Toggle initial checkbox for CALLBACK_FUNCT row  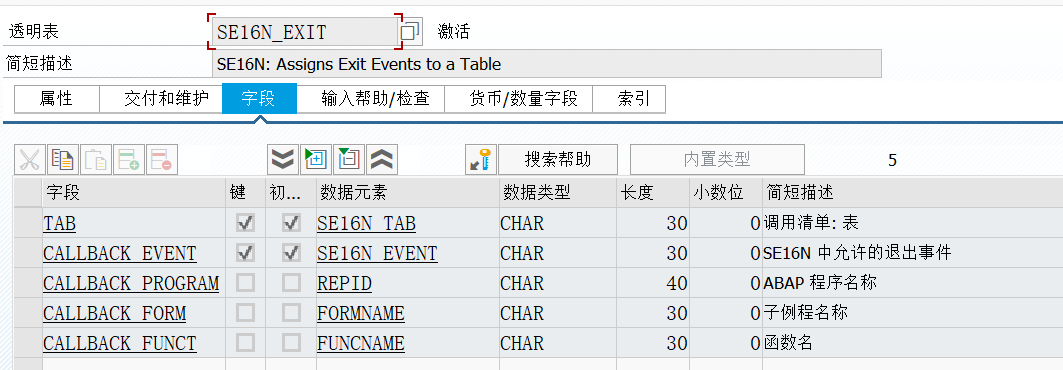pos(292,342)
